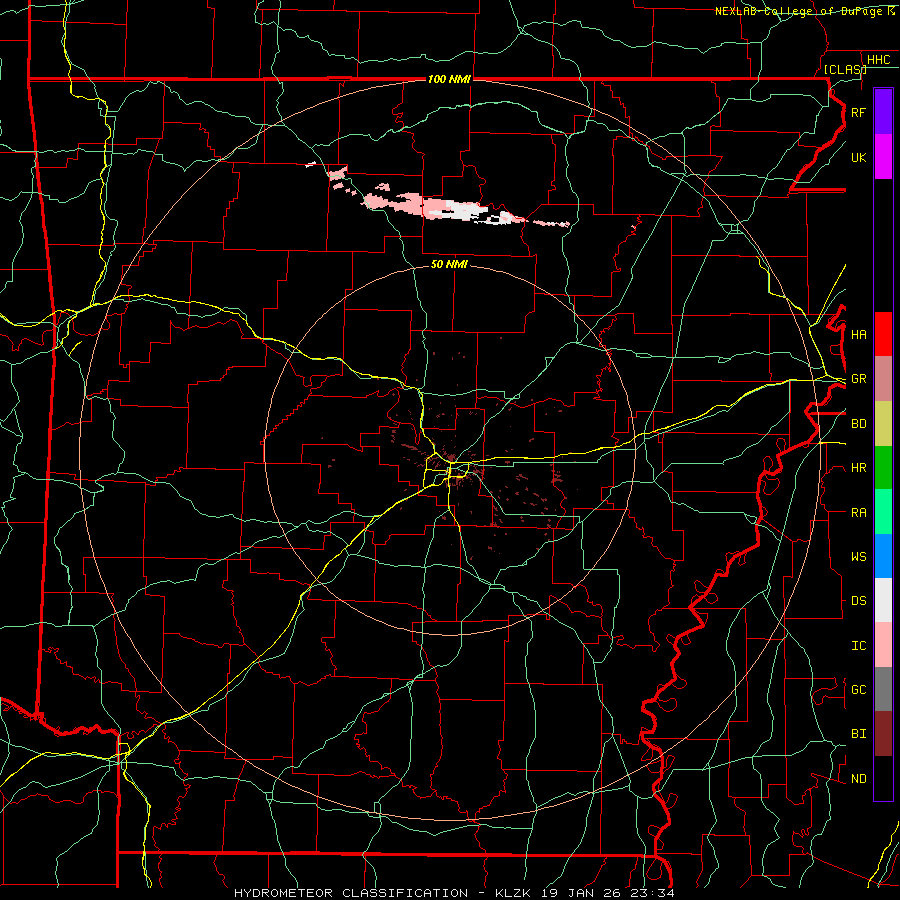Click the NEXLAB College of DuPage credit
900x900 pixels.
pyautogui.click(x=804, y=11)
